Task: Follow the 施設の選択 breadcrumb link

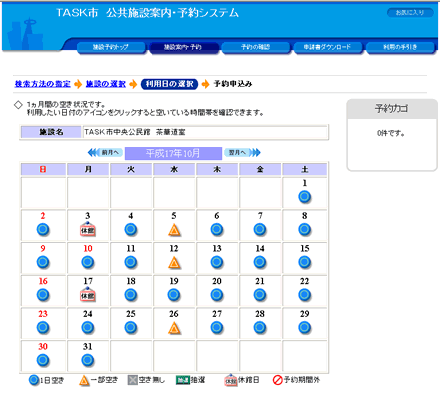Action: (x=106, y=84)
